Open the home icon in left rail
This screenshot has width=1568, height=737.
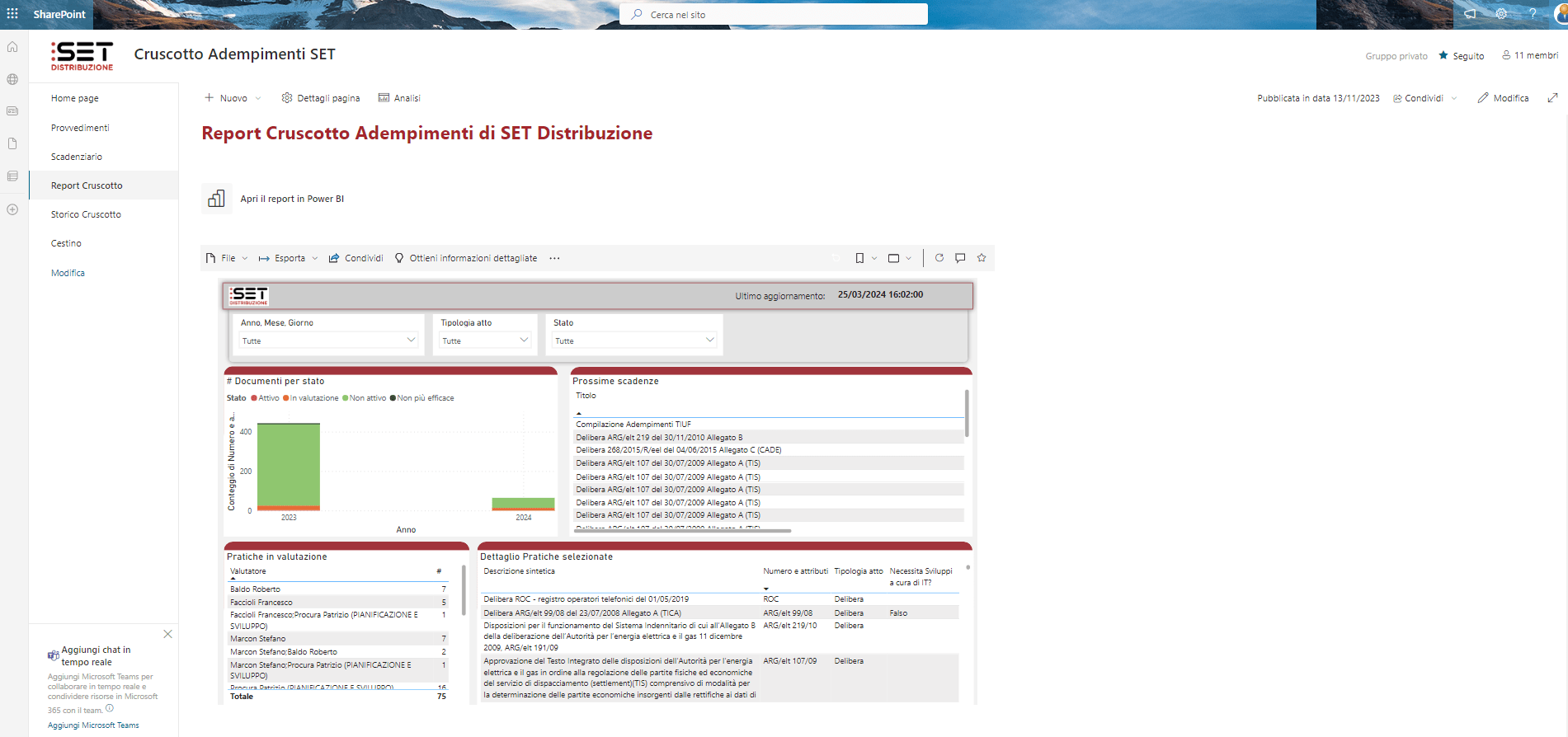point(12,47)
